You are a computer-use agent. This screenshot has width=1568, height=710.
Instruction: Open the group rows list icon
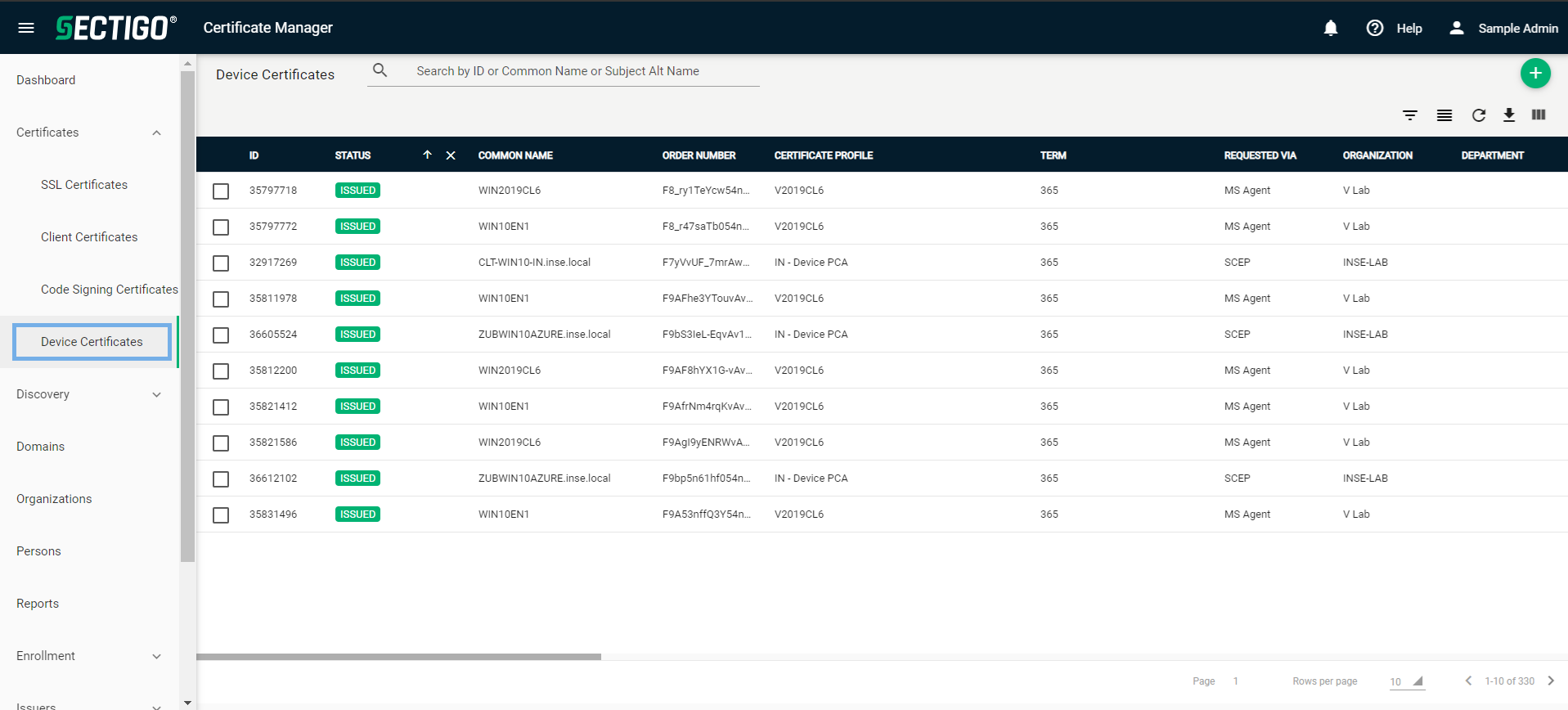click(1444, 115)
